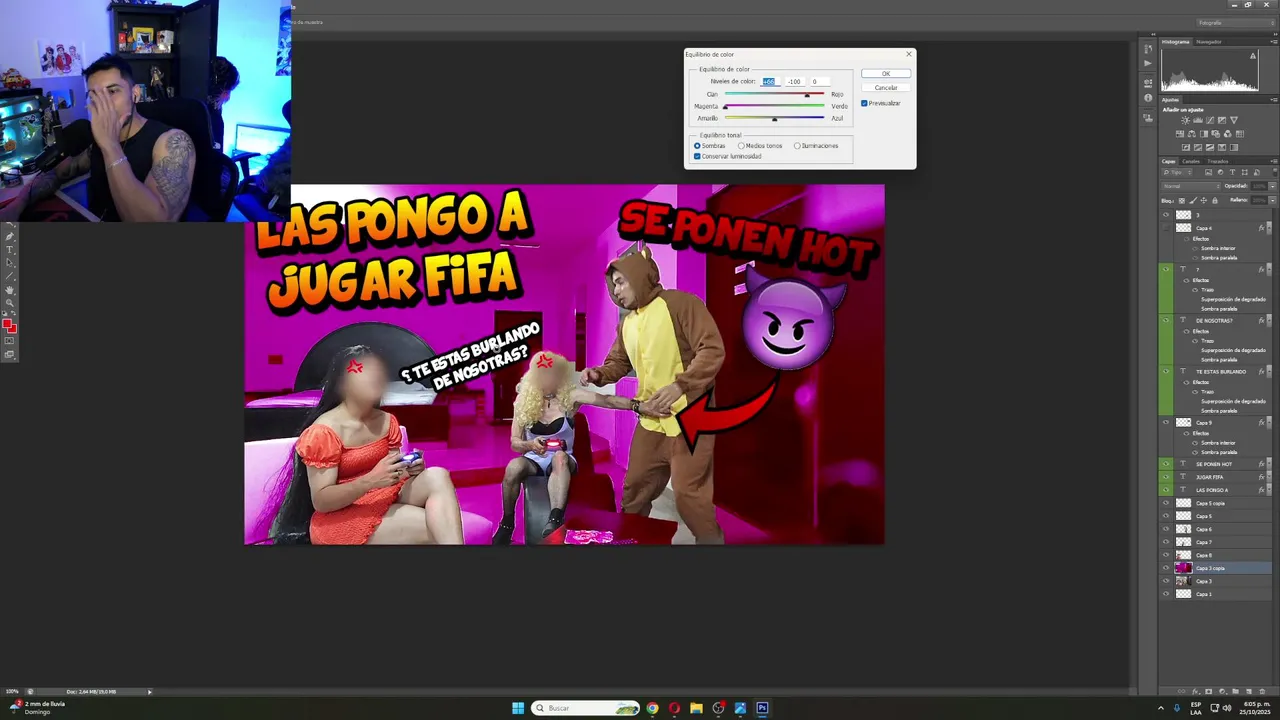Hide the Capa 3 copia layer
Screen dimensions: 1280x720
[1166, 568]
